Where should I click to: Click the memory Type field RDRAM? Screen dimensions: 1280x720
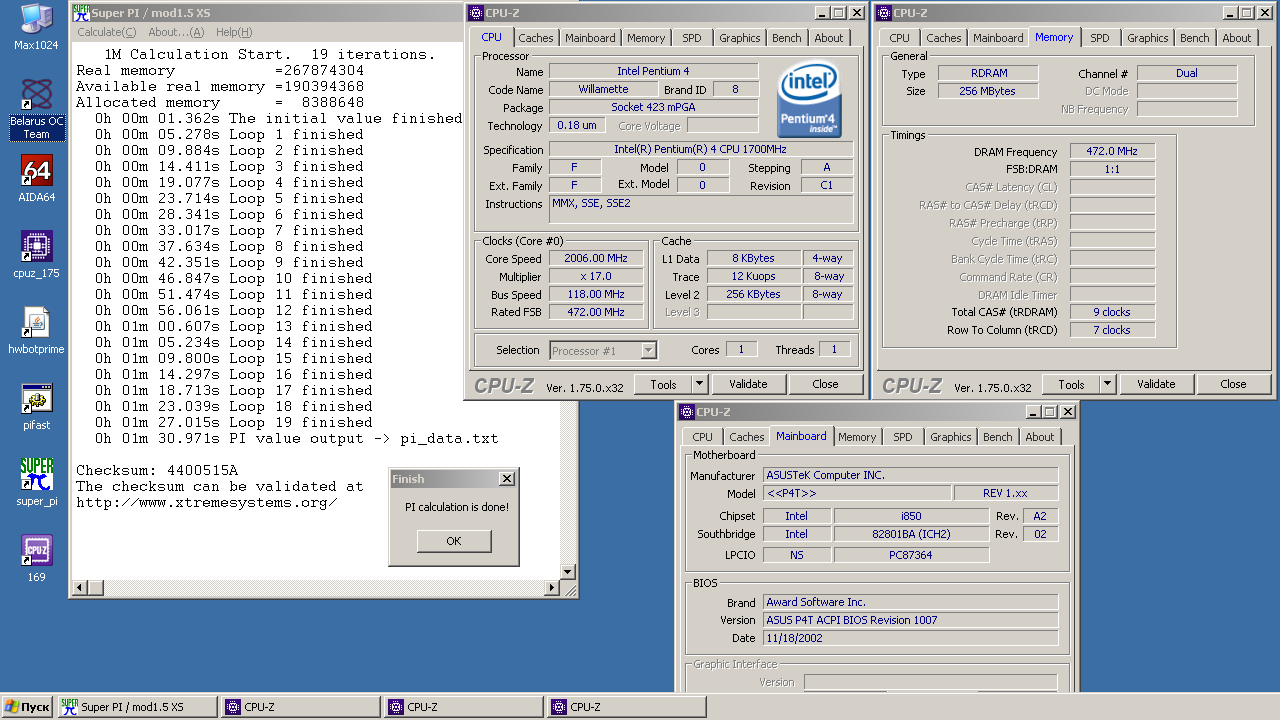click(989, 73)
